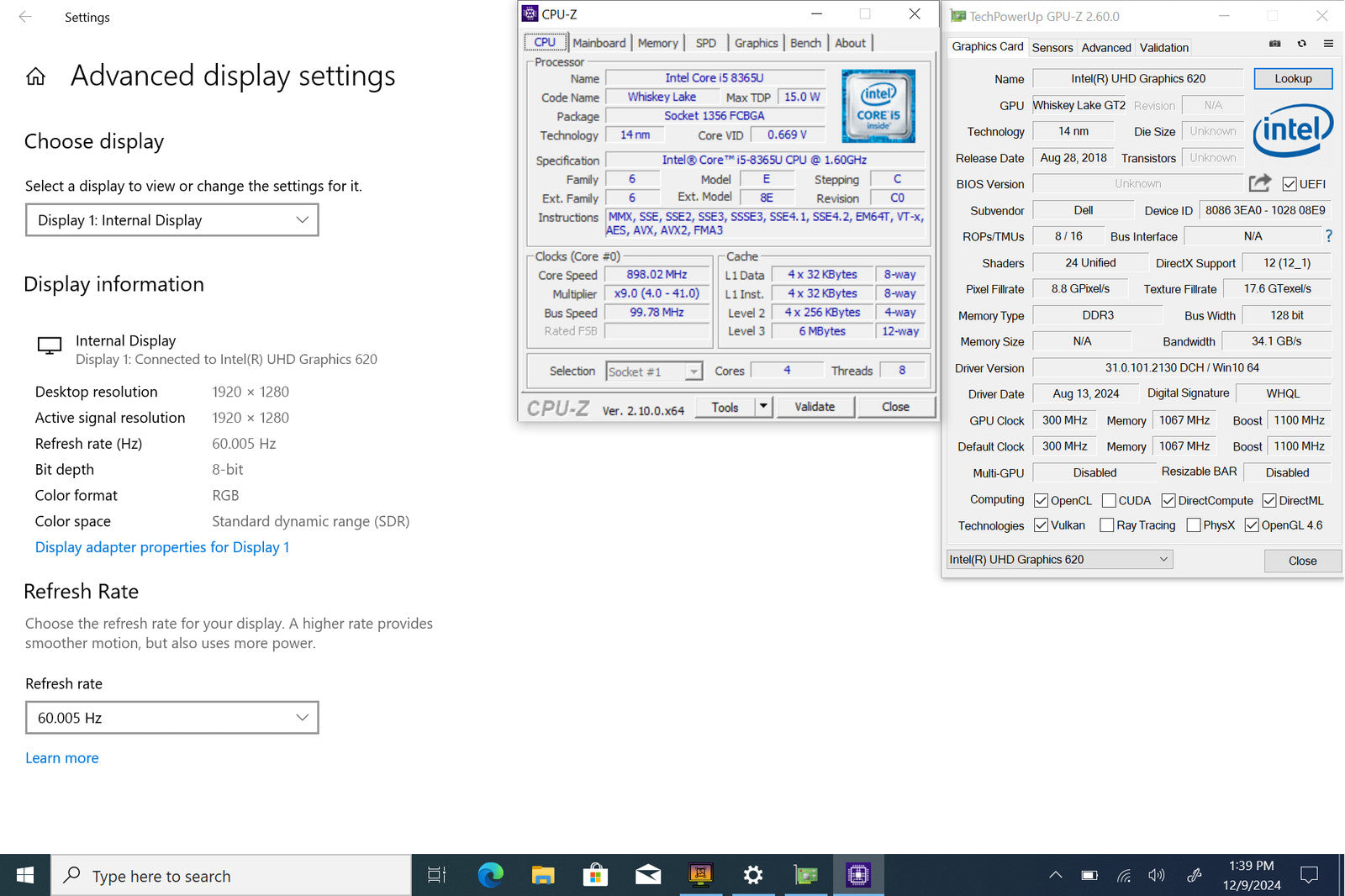Expand the Refresh rate 60.005 Hz dropdown
The height and width of the screenshot is (896, 1345).
point(172,718)
